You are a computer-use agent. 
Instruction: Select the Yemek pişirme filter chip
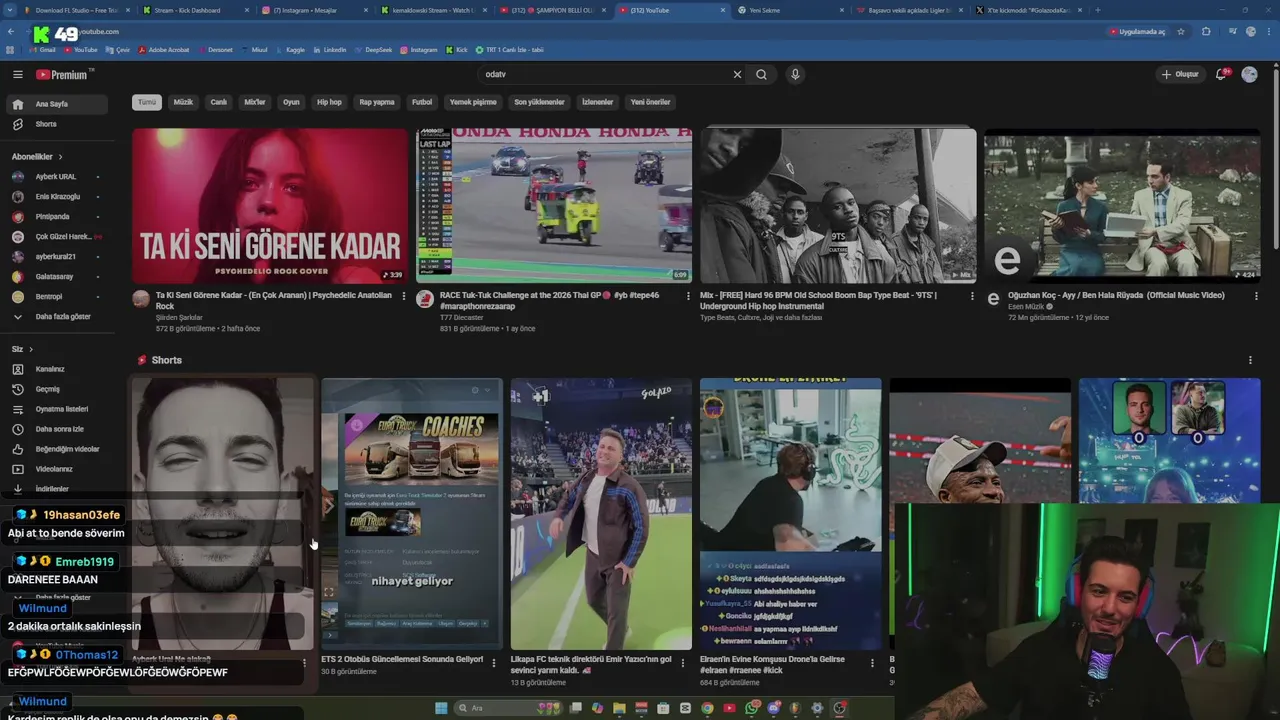tap(473, 102)
